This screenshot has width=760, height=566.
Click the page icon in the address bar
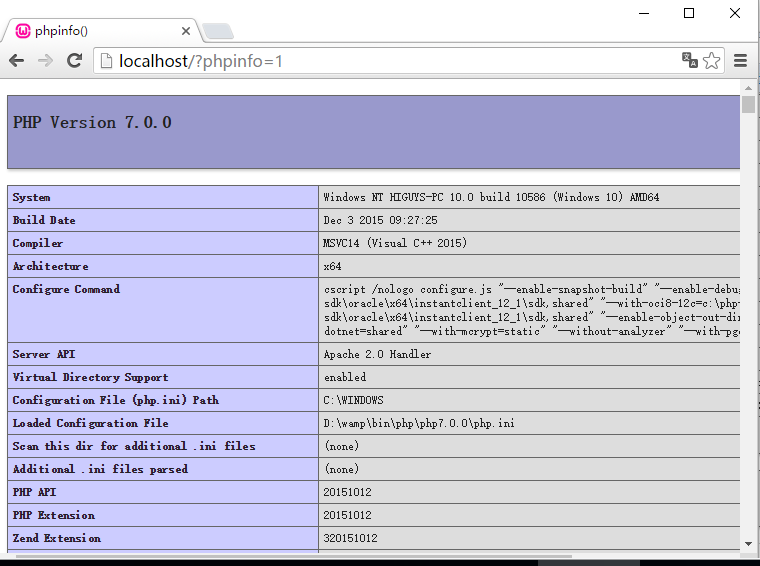[106, 61]
